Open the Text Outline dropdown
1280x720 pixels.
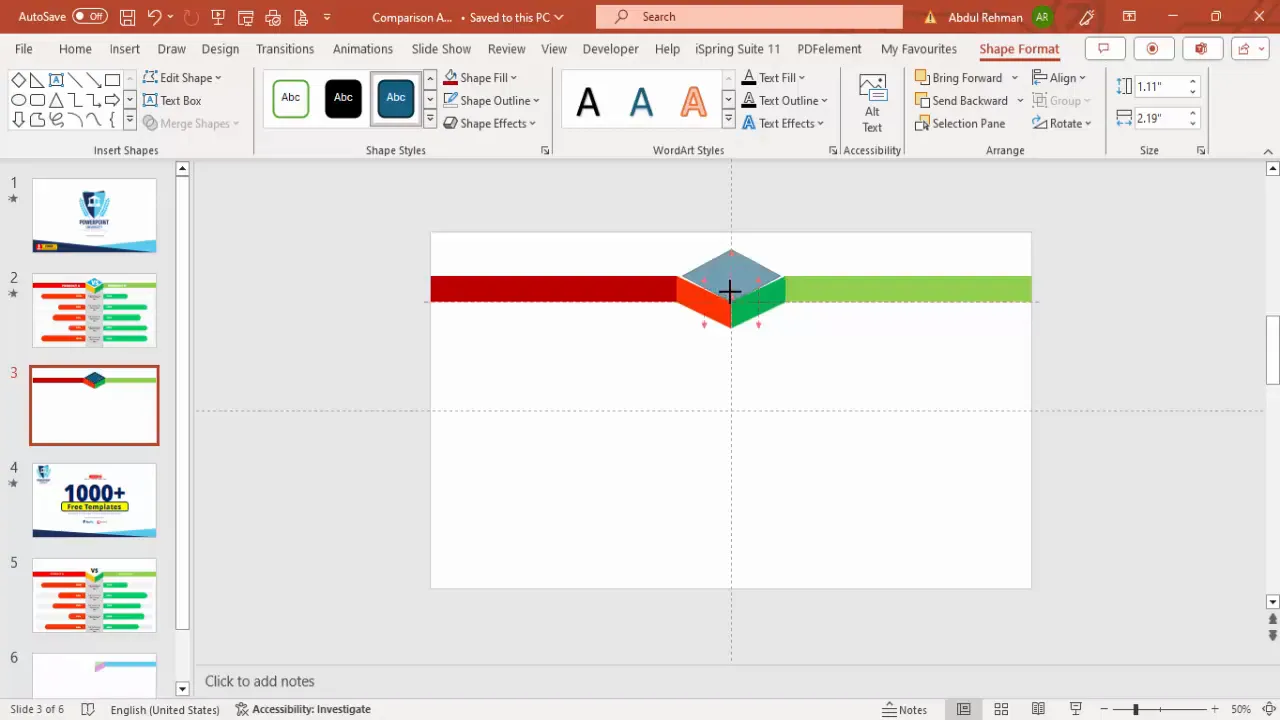[784, 100]
